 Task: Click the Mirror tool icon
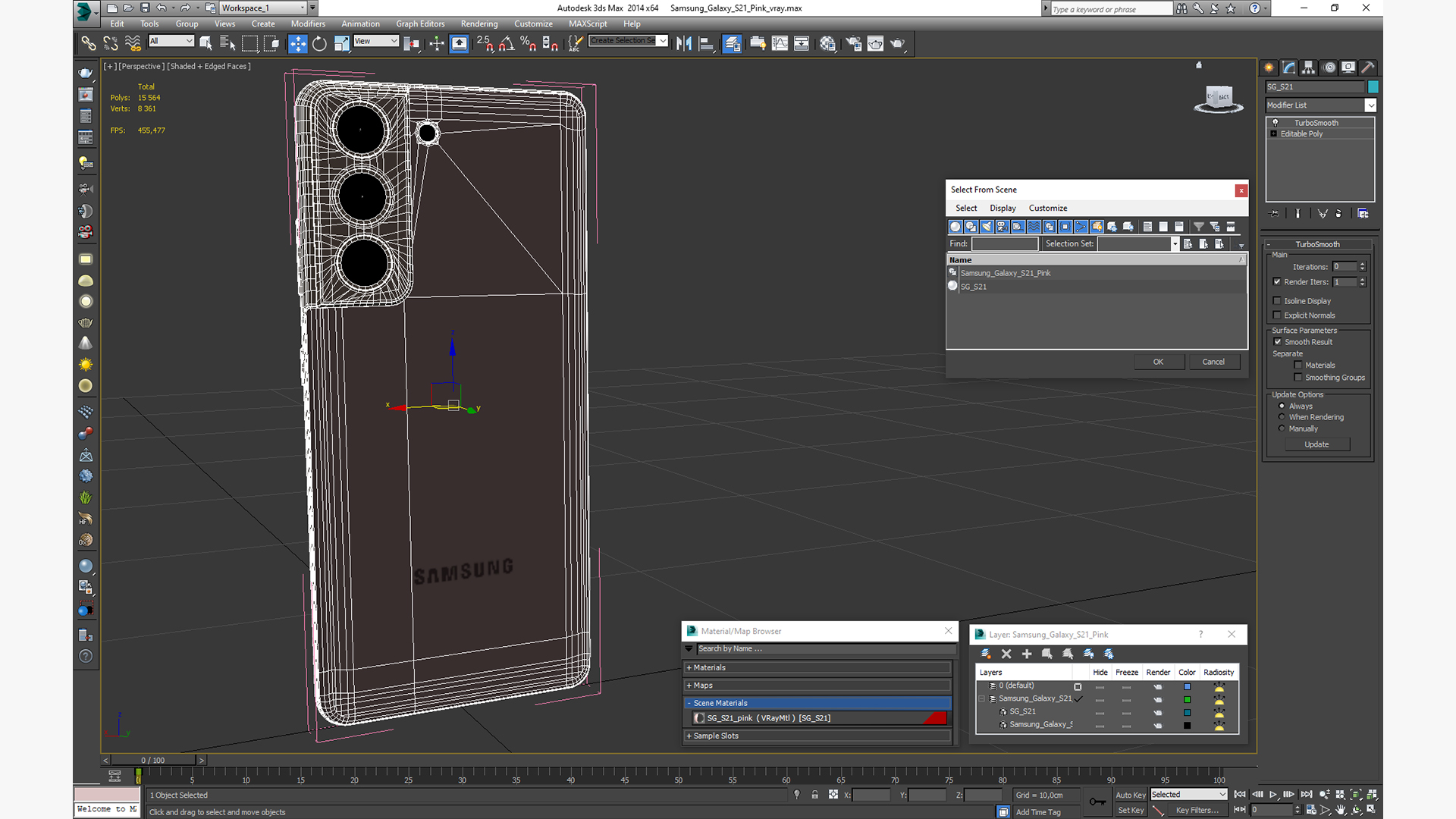point(684,44)
